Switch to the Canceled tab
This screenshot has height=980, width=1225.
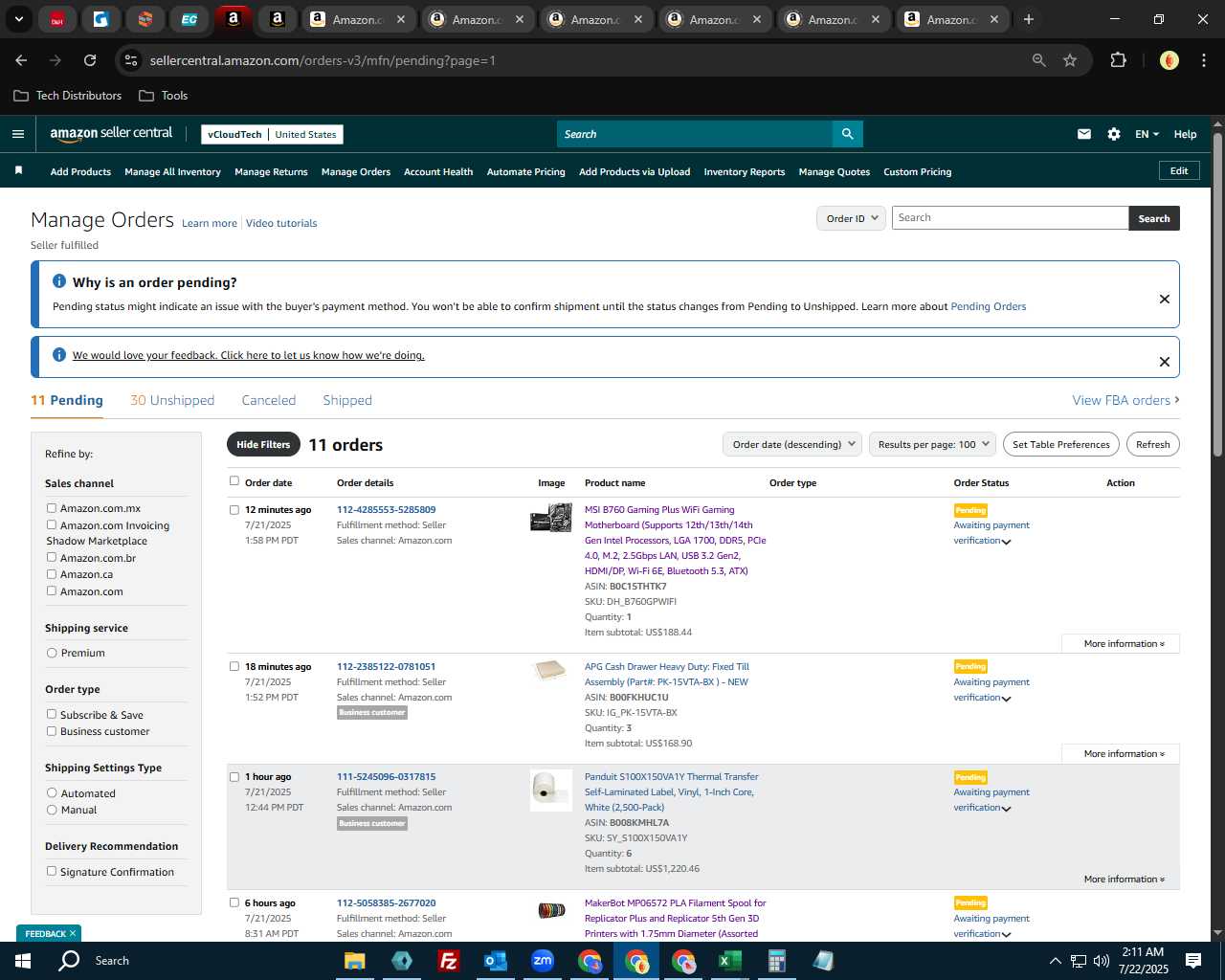269,400
